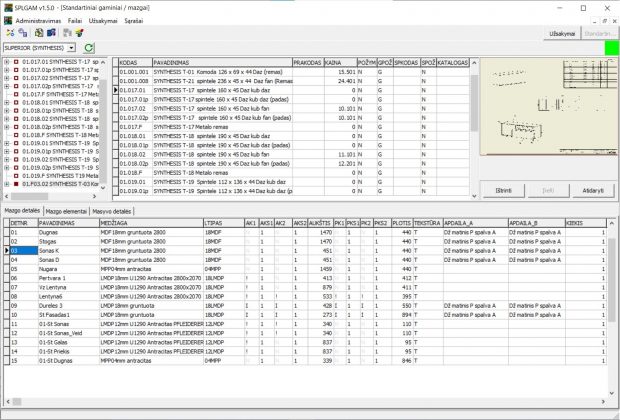Image resolution: width=620 pixels, height=420 pixels.
Task: Click the blue folder toolbar icon
Action: coord(52,33)
